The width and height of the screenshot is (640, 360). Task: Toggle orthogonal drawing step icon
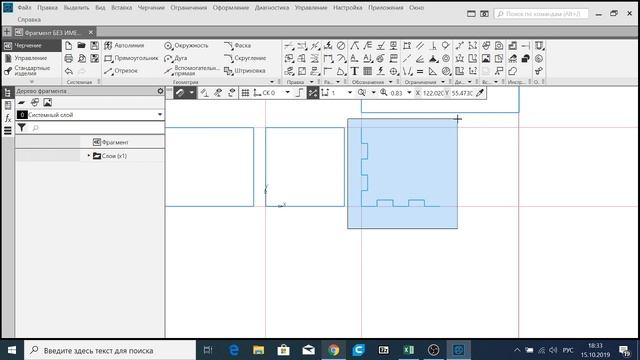(x=299, y=93)
